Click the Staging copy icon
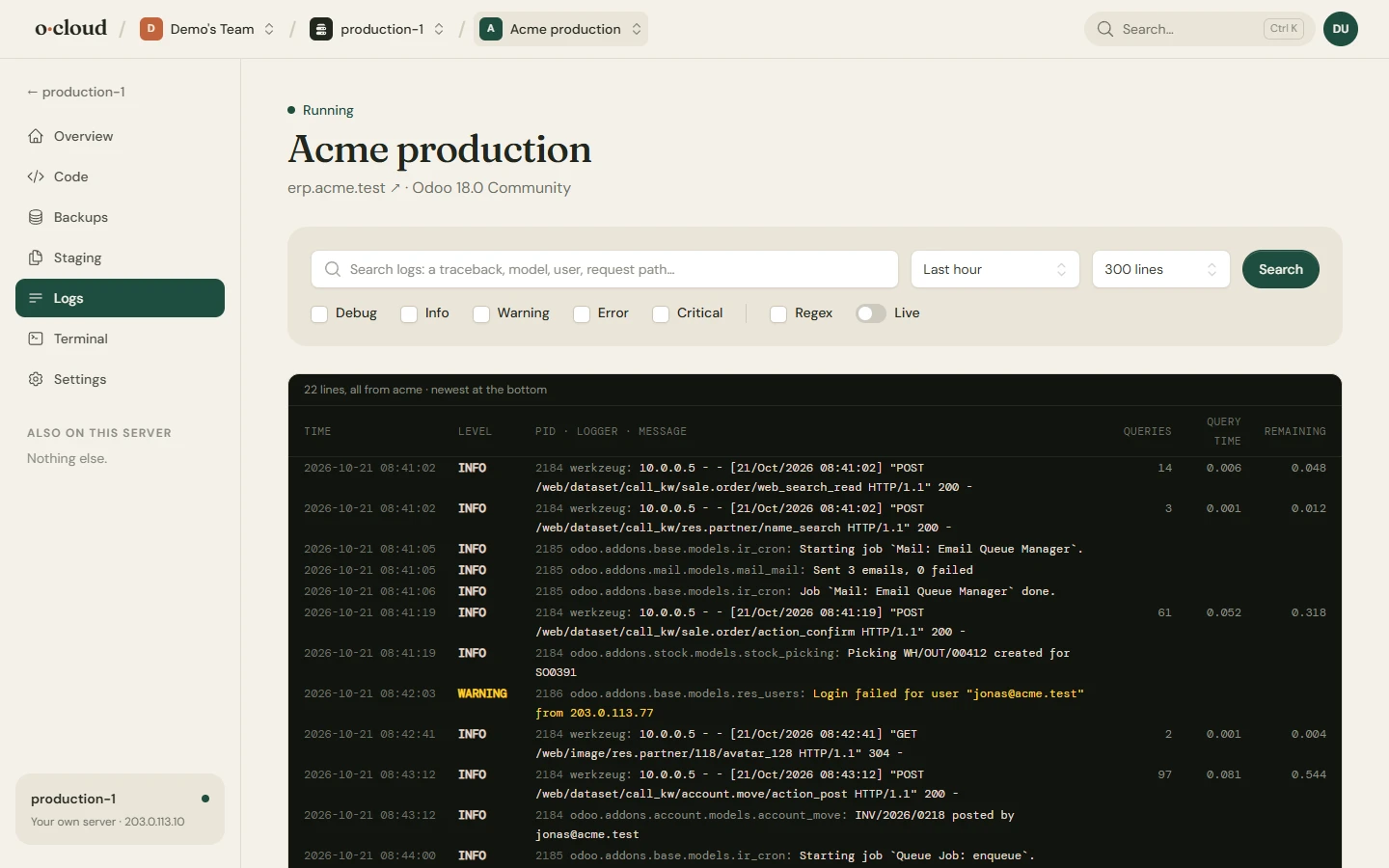This screenshot has width=1389, height=868. tap(36, 258)
